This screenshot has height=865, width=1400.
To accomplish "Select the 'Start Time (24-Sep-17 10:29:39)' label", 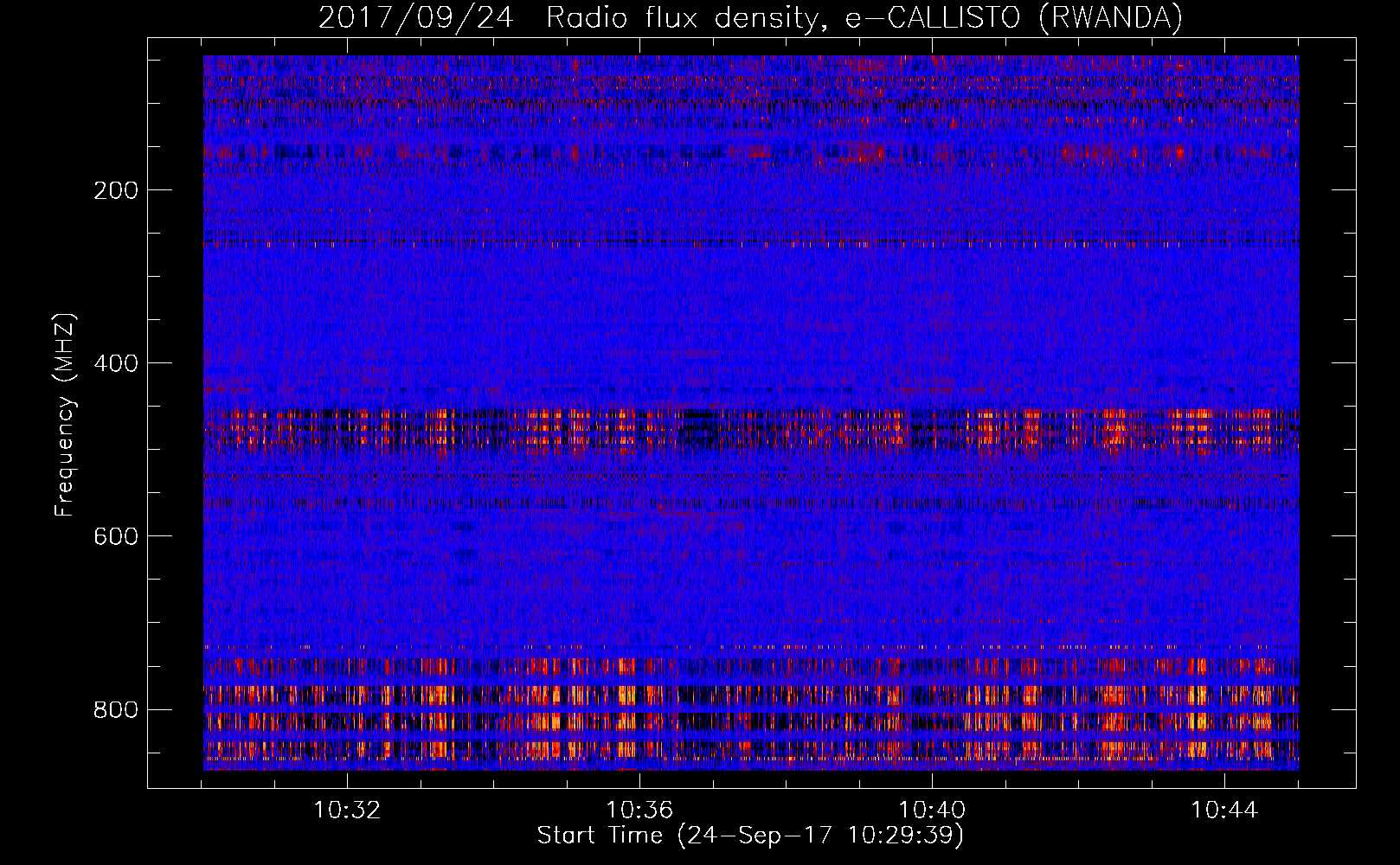I will (x=750, y=836).
